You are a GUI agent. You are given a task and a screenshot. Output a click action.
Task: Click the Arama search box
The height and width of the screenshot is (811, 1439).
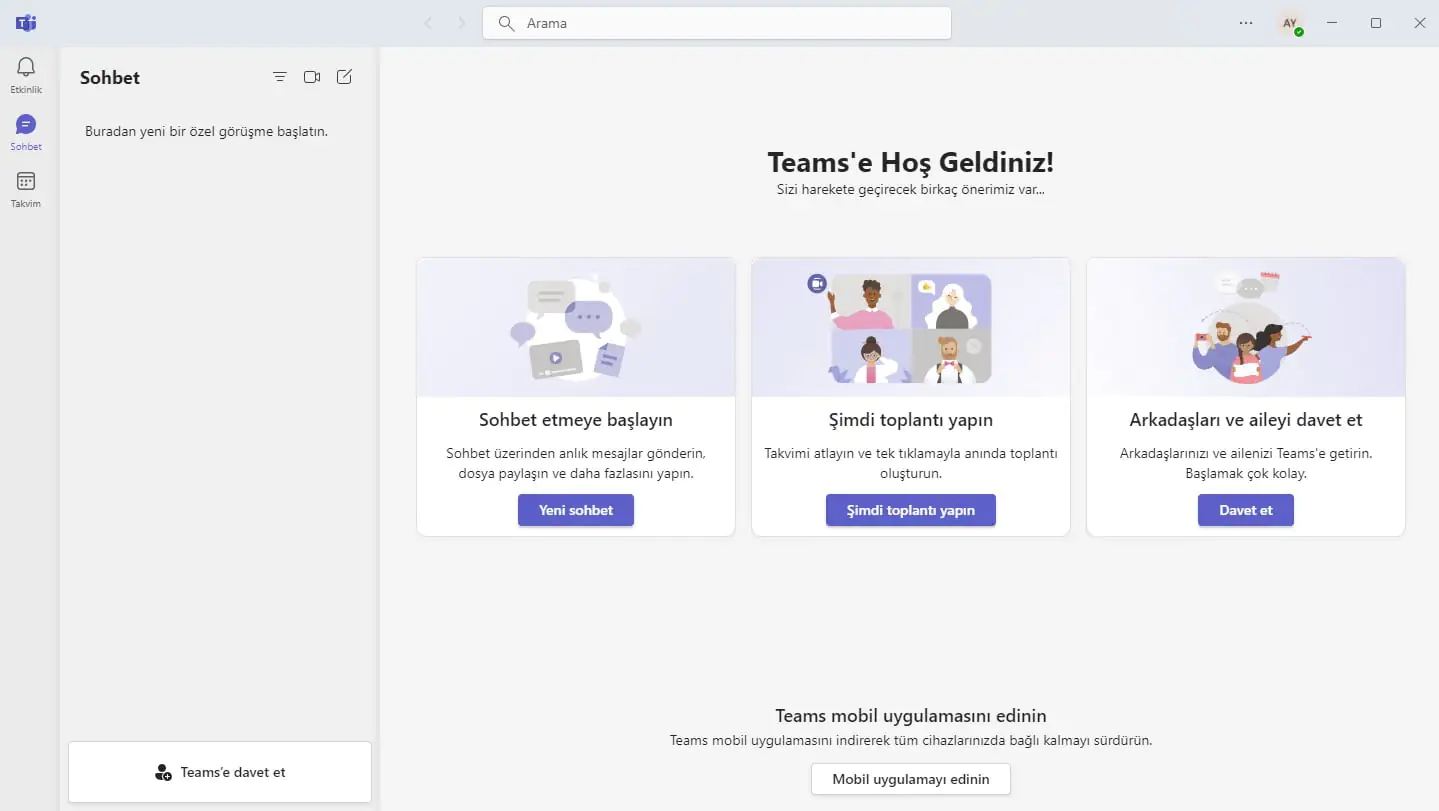pyautogui.click(x=716, y=23)
